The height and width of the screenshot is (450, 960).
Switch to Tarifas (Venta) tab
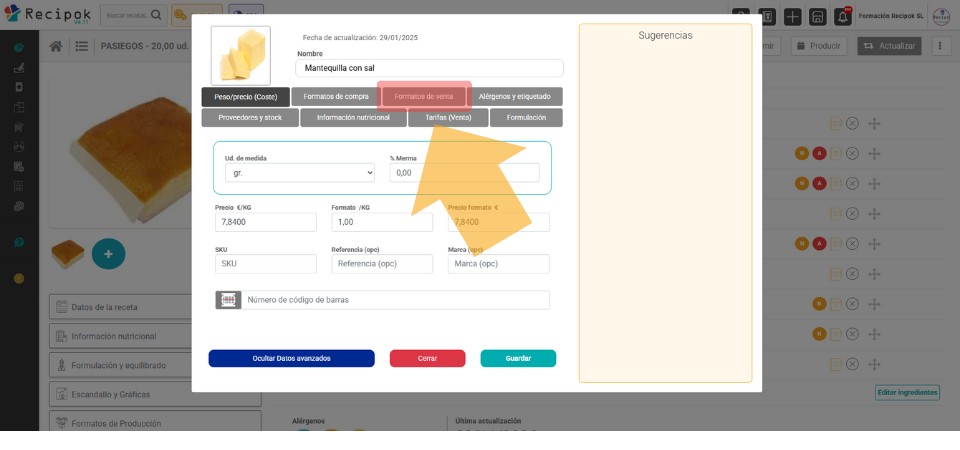coord(448,118)
